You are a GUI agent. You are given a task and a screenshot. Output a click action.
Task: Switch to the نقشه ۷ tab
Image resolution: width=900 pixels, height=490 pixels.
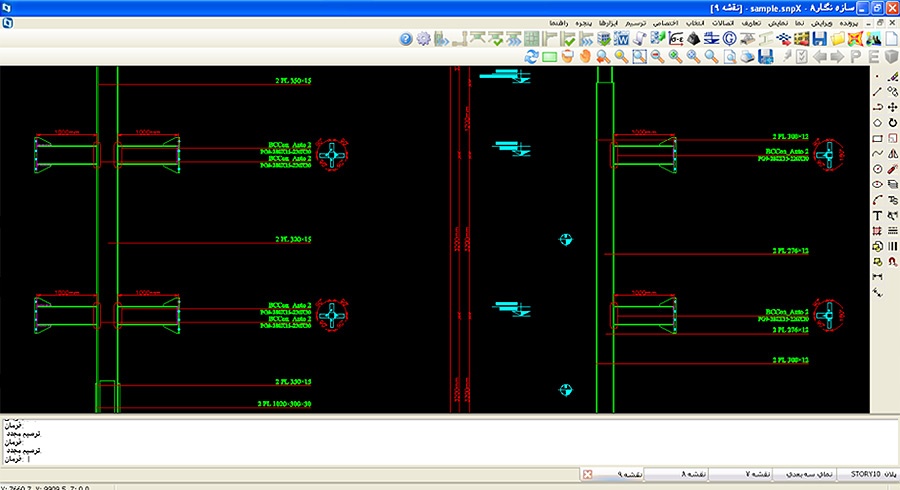tap(759, 473)
